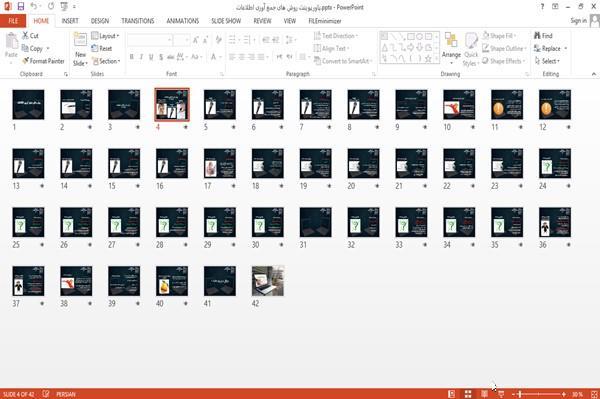Open the font size combo box
Screen dimensions: 600x399
click(x=181, y=39)
